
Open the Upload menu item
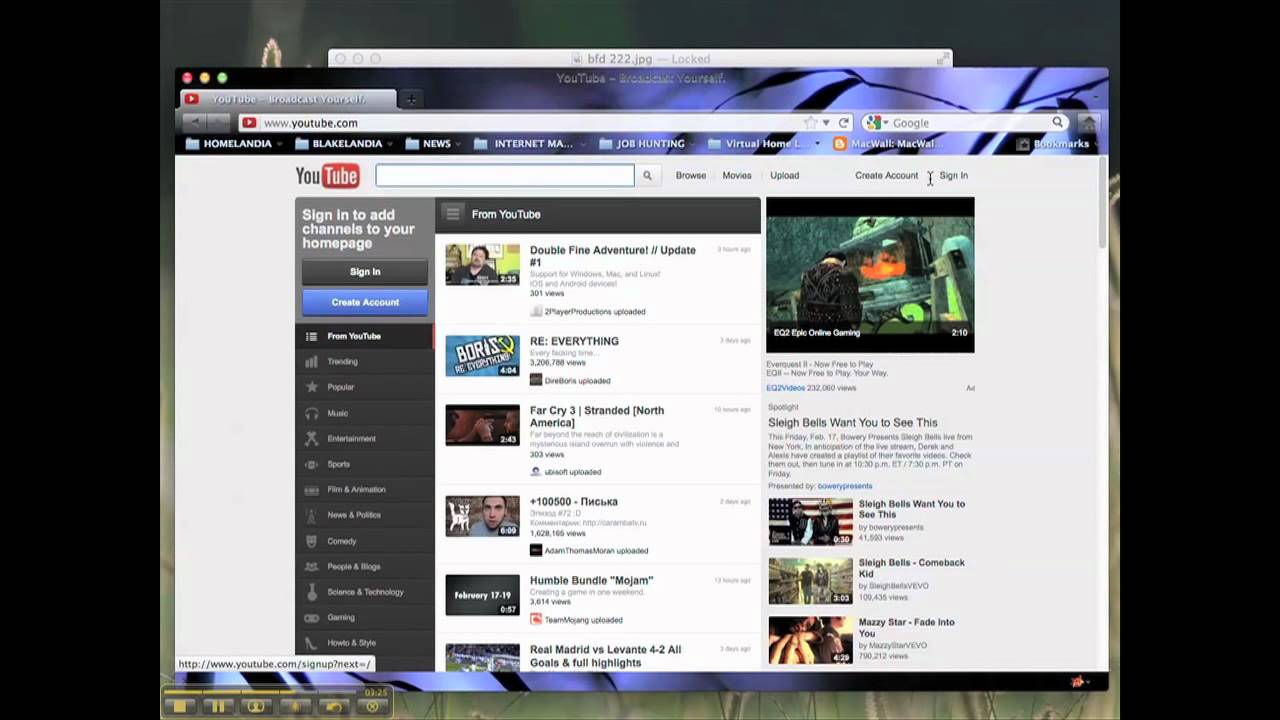click(x=784, y=176)
